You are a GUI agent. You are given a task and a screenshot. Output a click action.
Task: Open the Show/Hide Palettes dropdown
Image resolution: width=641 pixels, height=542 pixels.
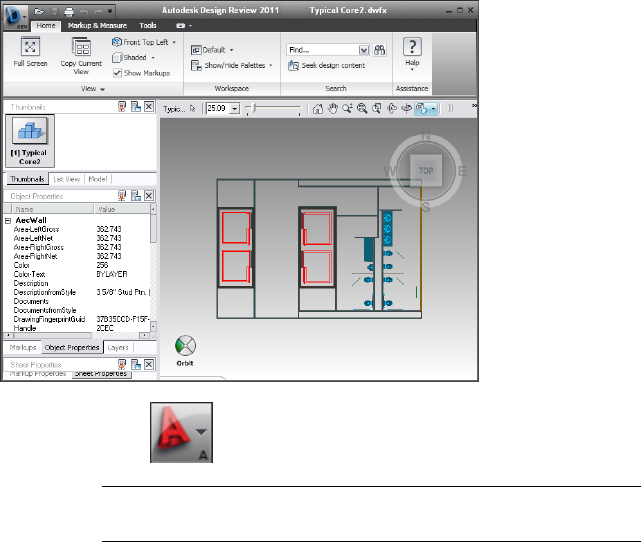pyautogui.click(x=231, y=65)
